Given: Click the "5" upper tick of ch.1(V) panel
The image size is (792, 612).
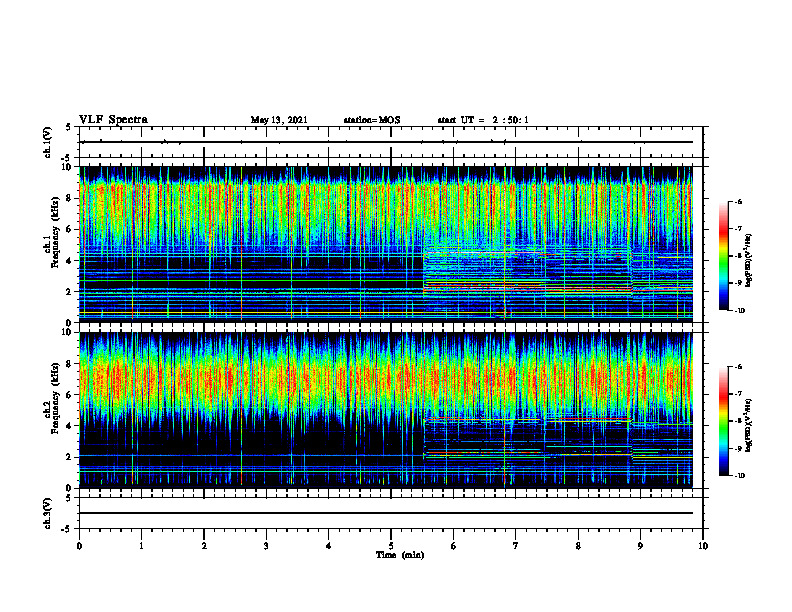Looking at the screenshot, I should tap(70, 127).
